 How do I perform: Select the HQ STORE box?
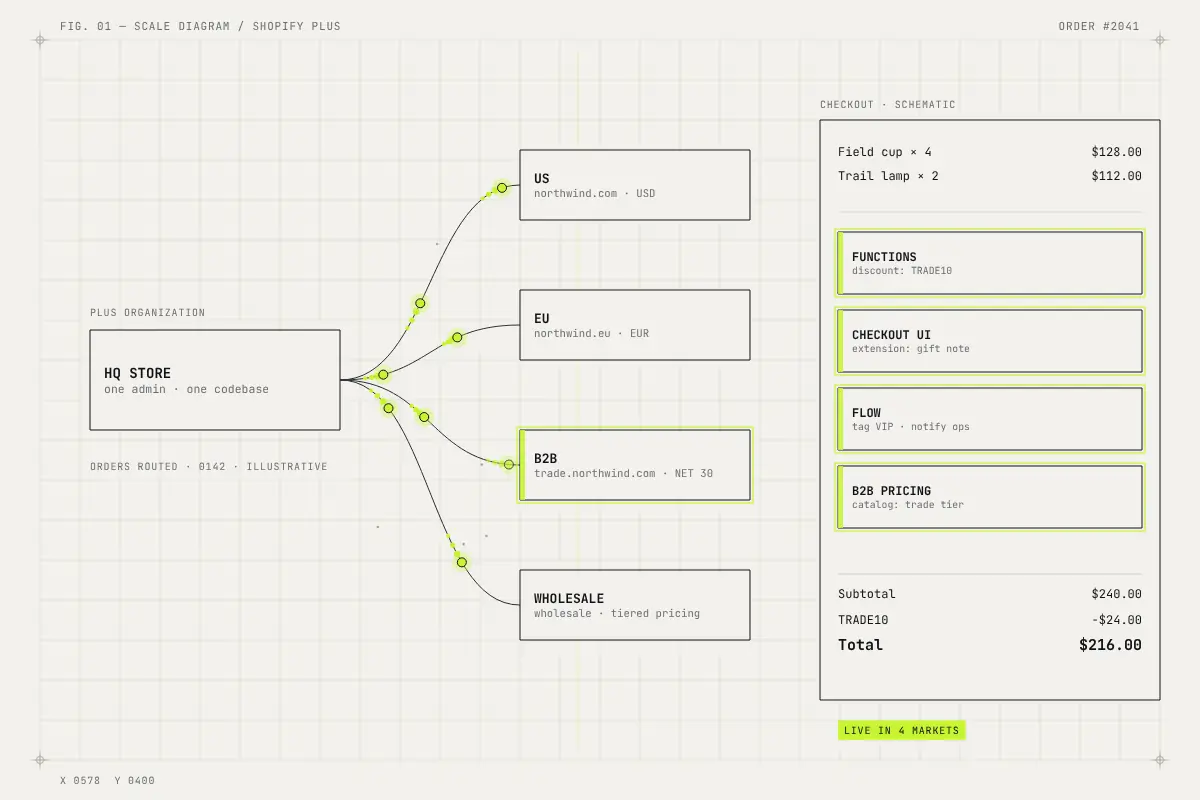click(215, 380)
